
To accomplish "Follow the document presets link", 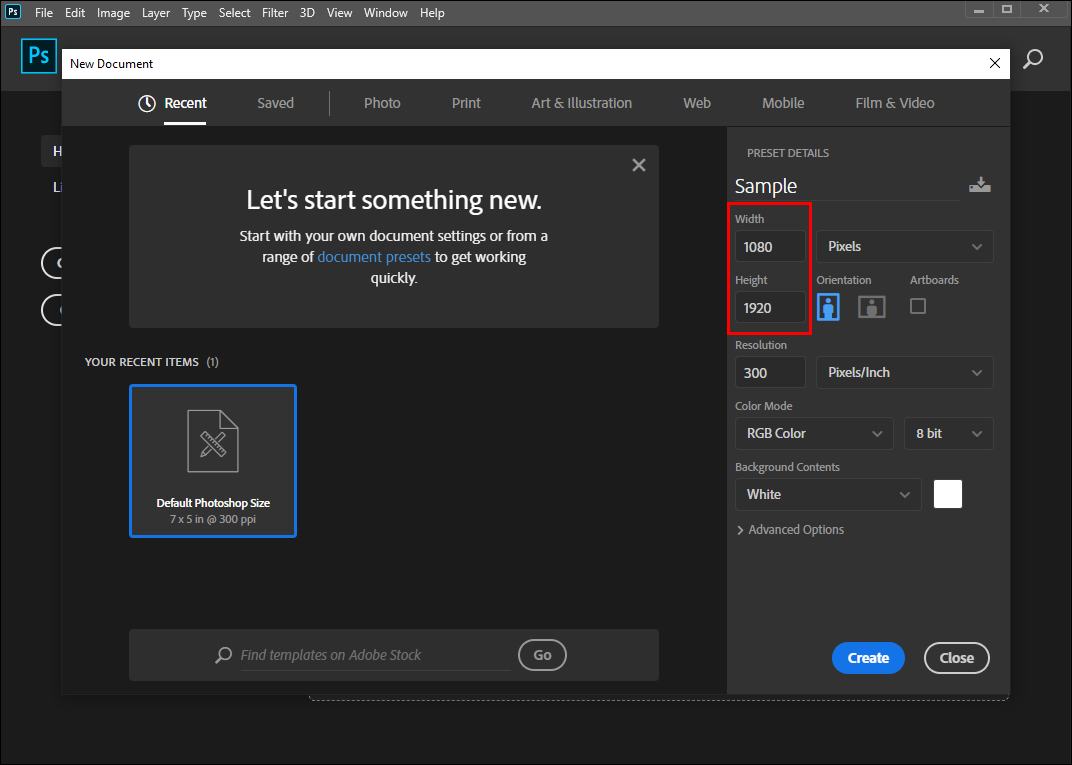I will (374, 257).
